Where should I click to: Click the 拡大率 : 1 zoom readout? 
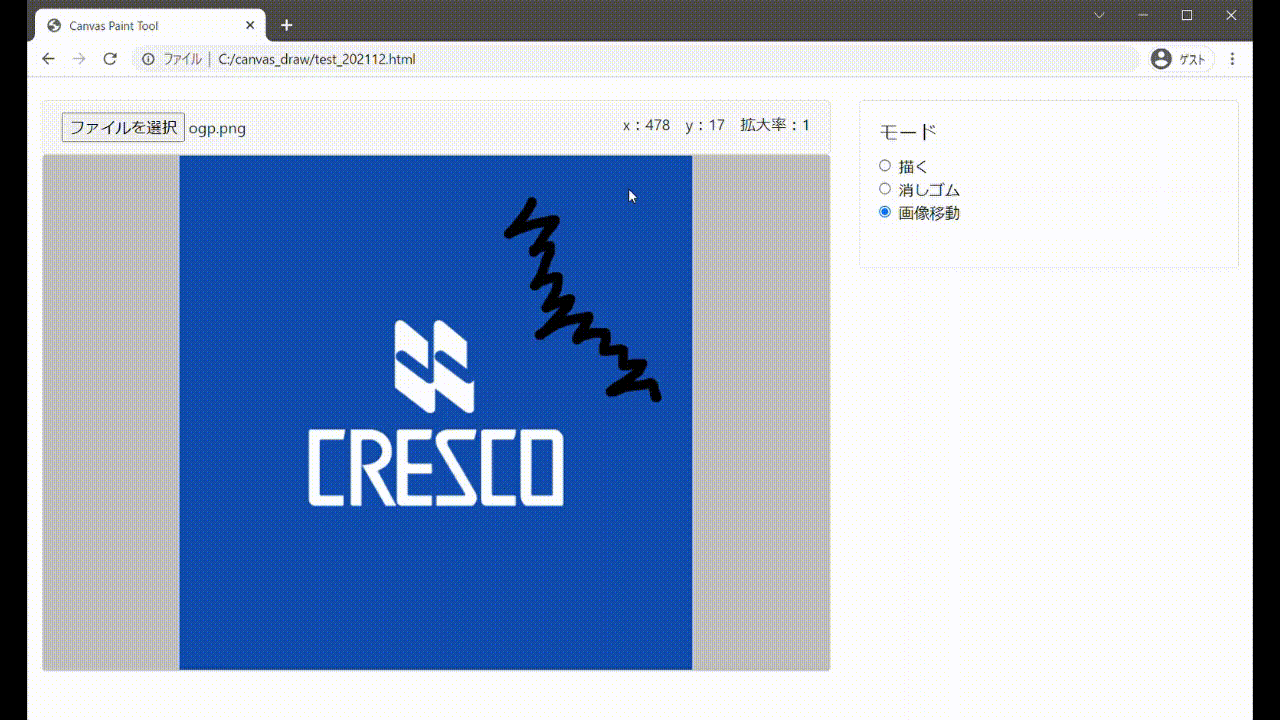pos(775,125)
